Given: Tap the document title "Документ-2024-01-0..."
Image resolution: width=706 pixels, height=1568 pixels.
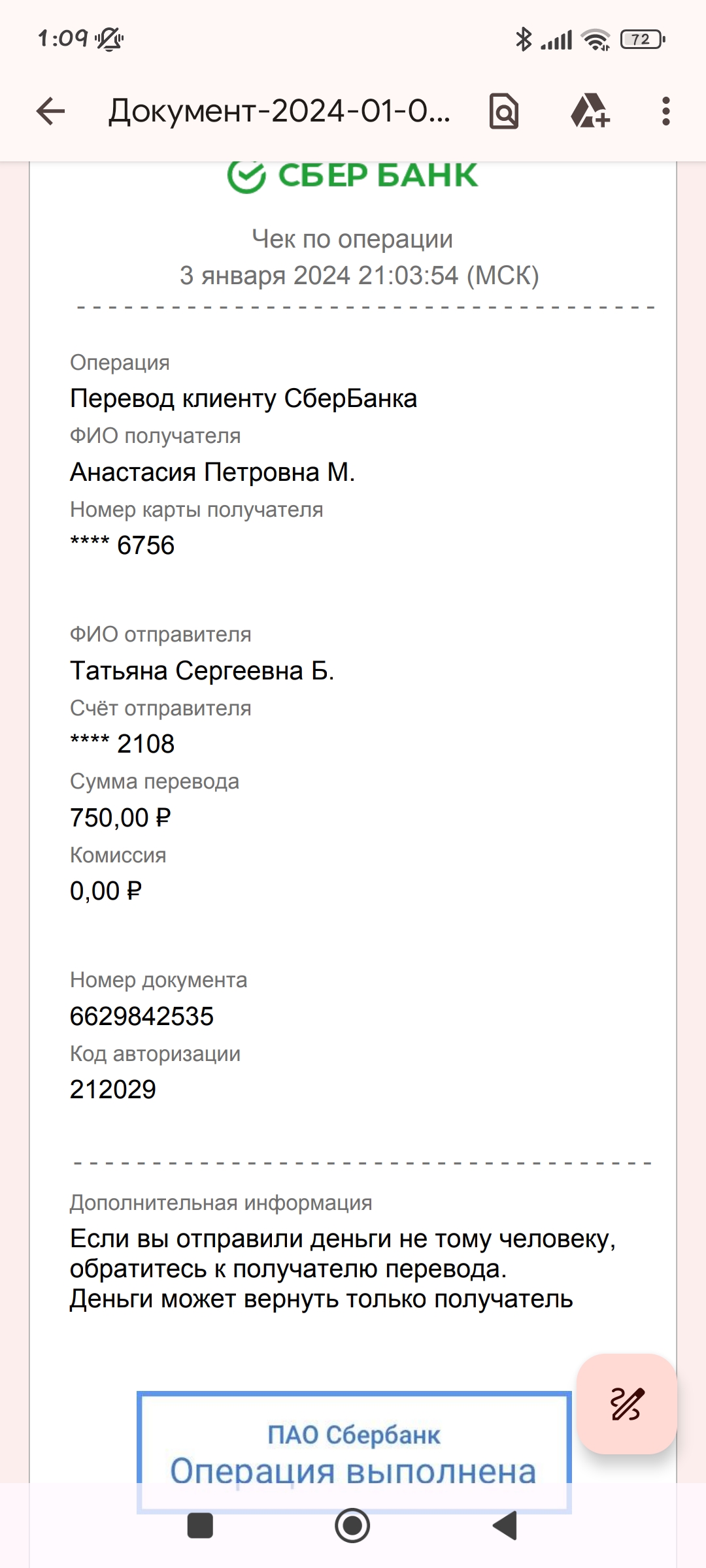Looking at the screenshot, I should [x=279, y=111].
